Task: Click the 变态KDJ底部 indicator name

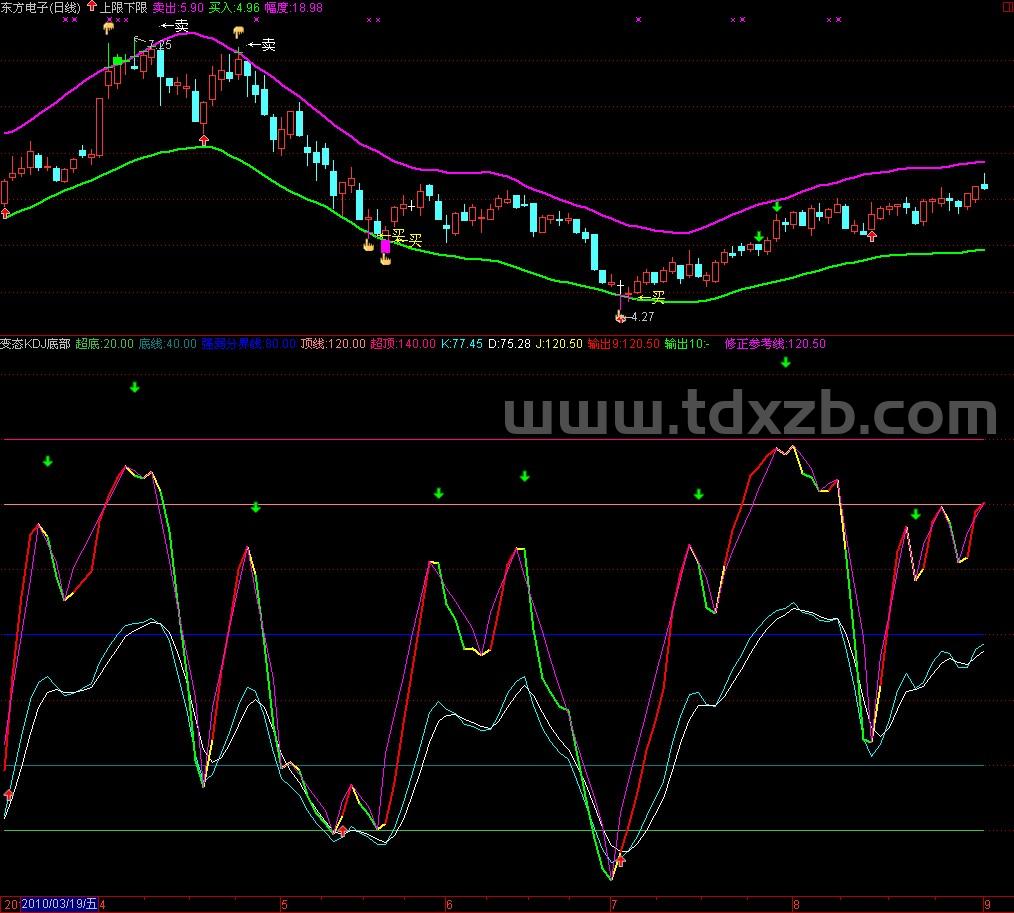Action: coord(35,343)
